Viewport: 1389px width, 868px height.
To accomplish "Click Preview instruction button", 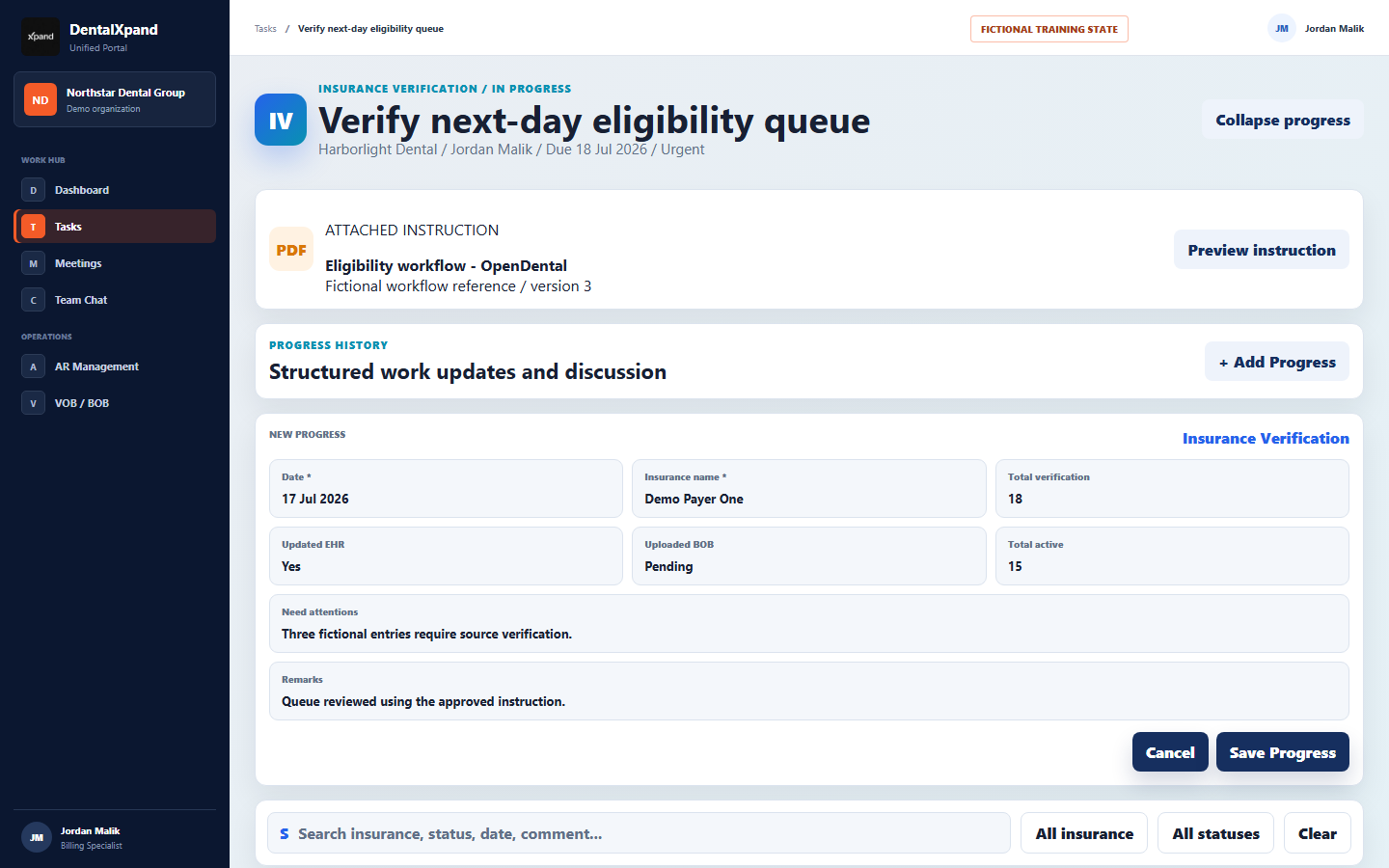I will click(1261, 250).
